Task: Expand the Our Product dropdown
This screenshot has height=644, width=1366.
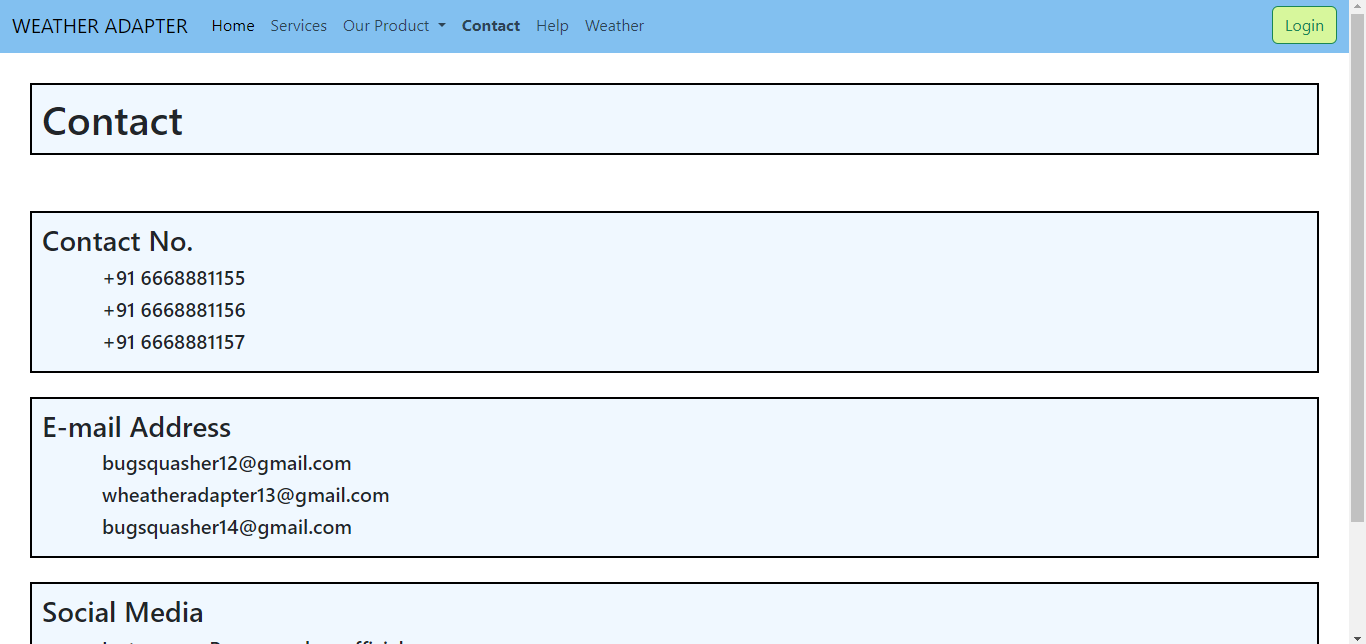Action: point(394,26)
